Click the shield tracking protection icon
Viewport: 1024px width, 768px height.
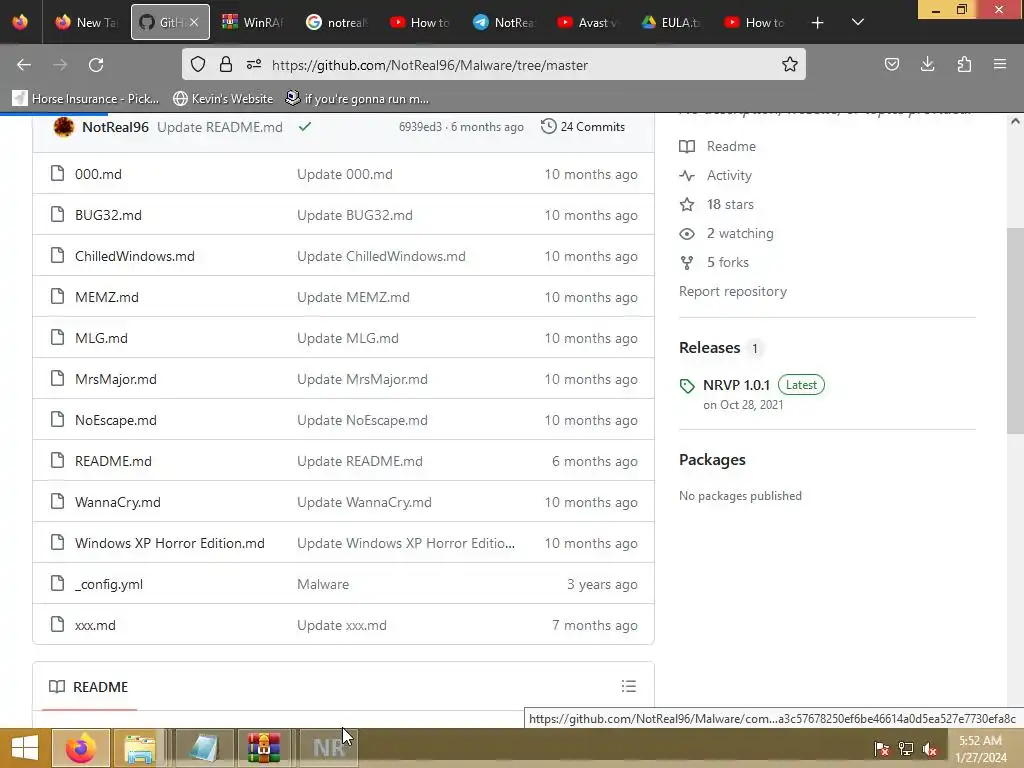tap(198, 64)
